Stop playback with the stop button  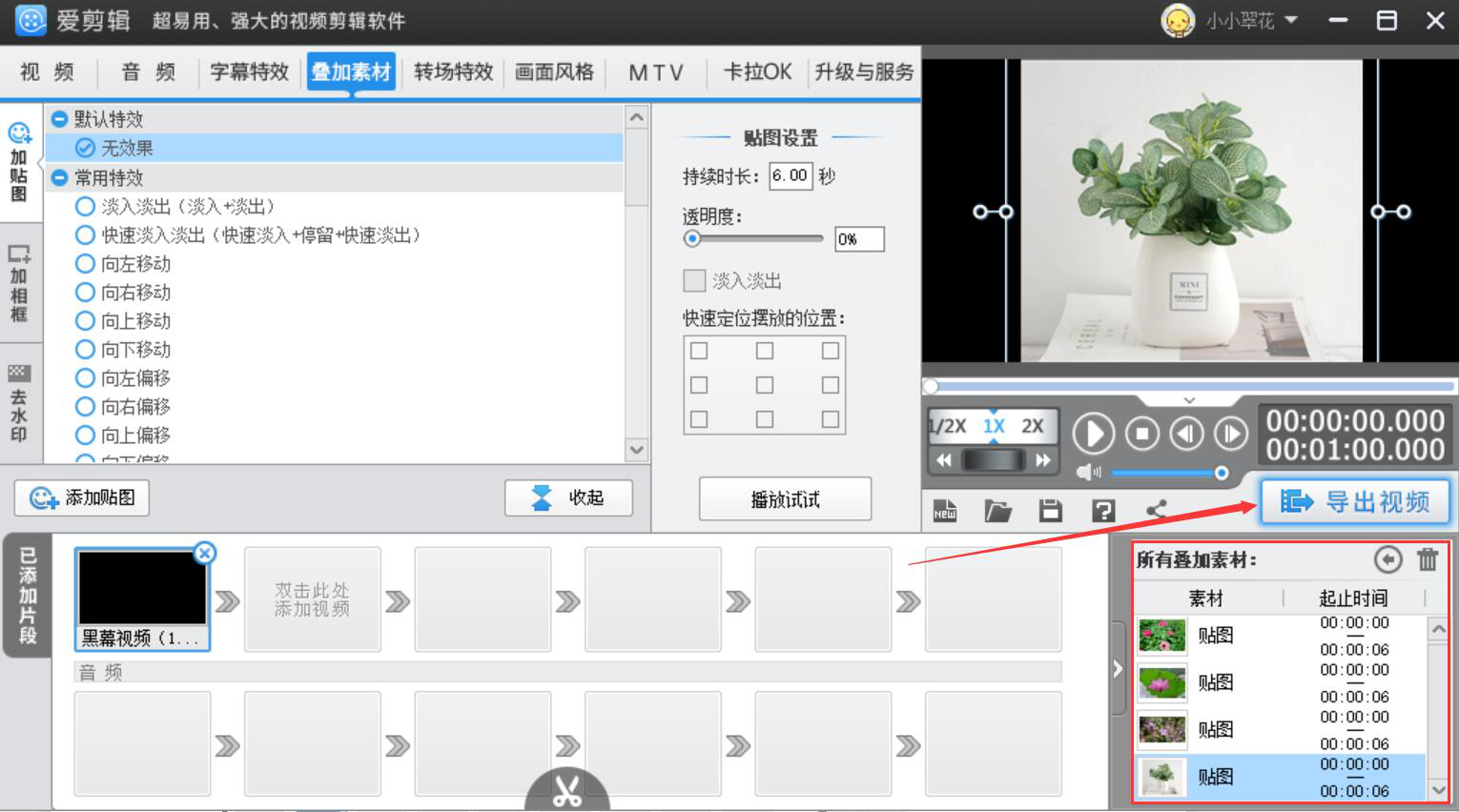pyautogui.click(x=1141, y=435)
